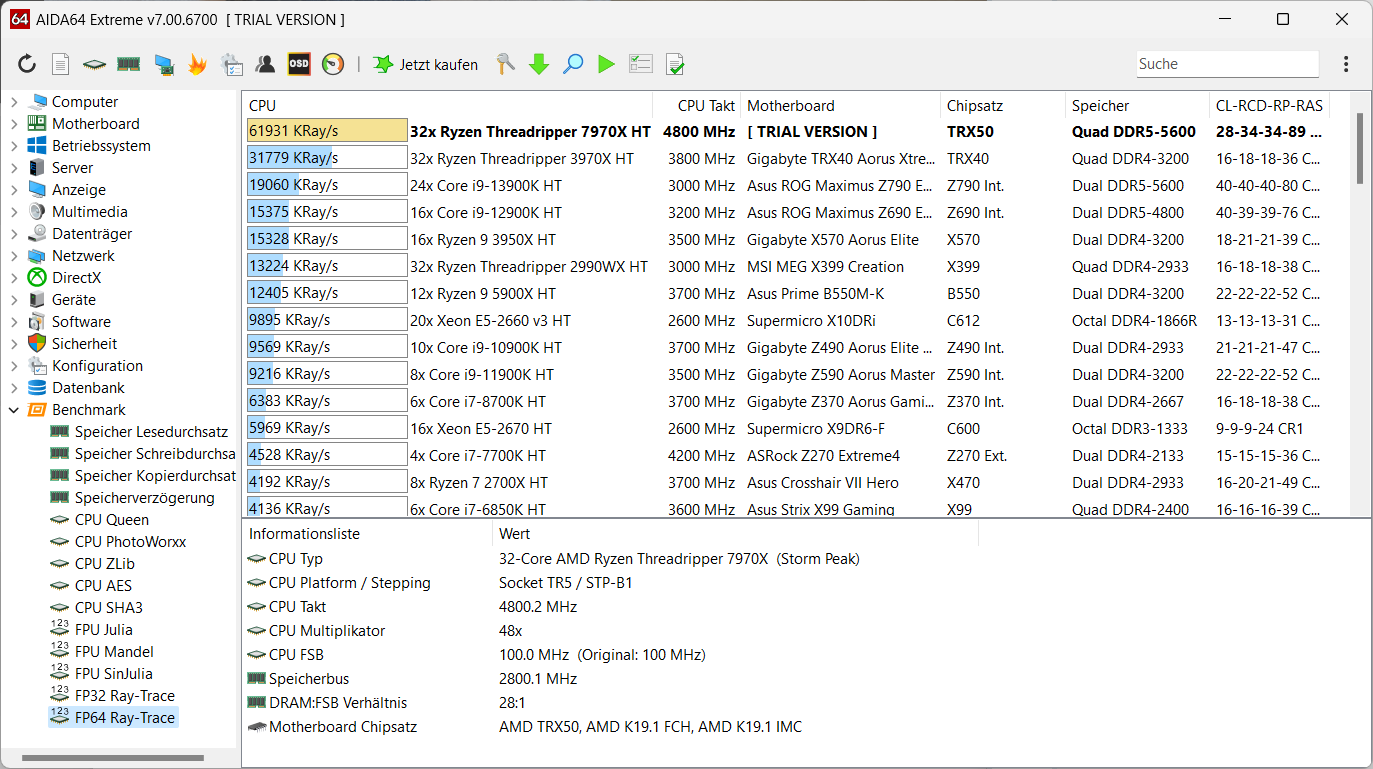
Task: Select Datenbank in the tree
Action: pyautogui.click(x=89, y=388)
